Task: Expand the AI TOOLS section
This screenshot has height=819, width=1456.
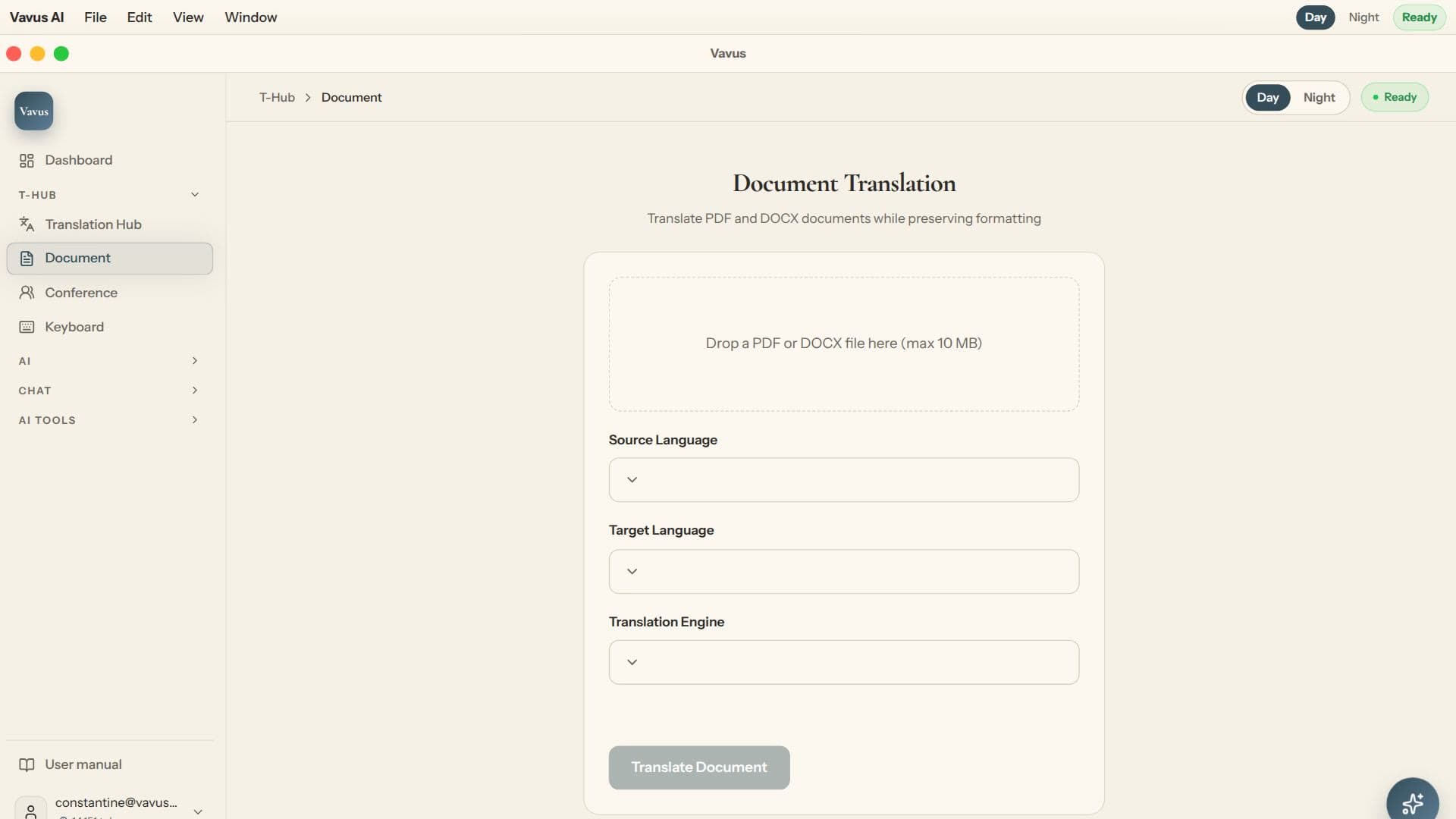Action: [x=109, y=420]
